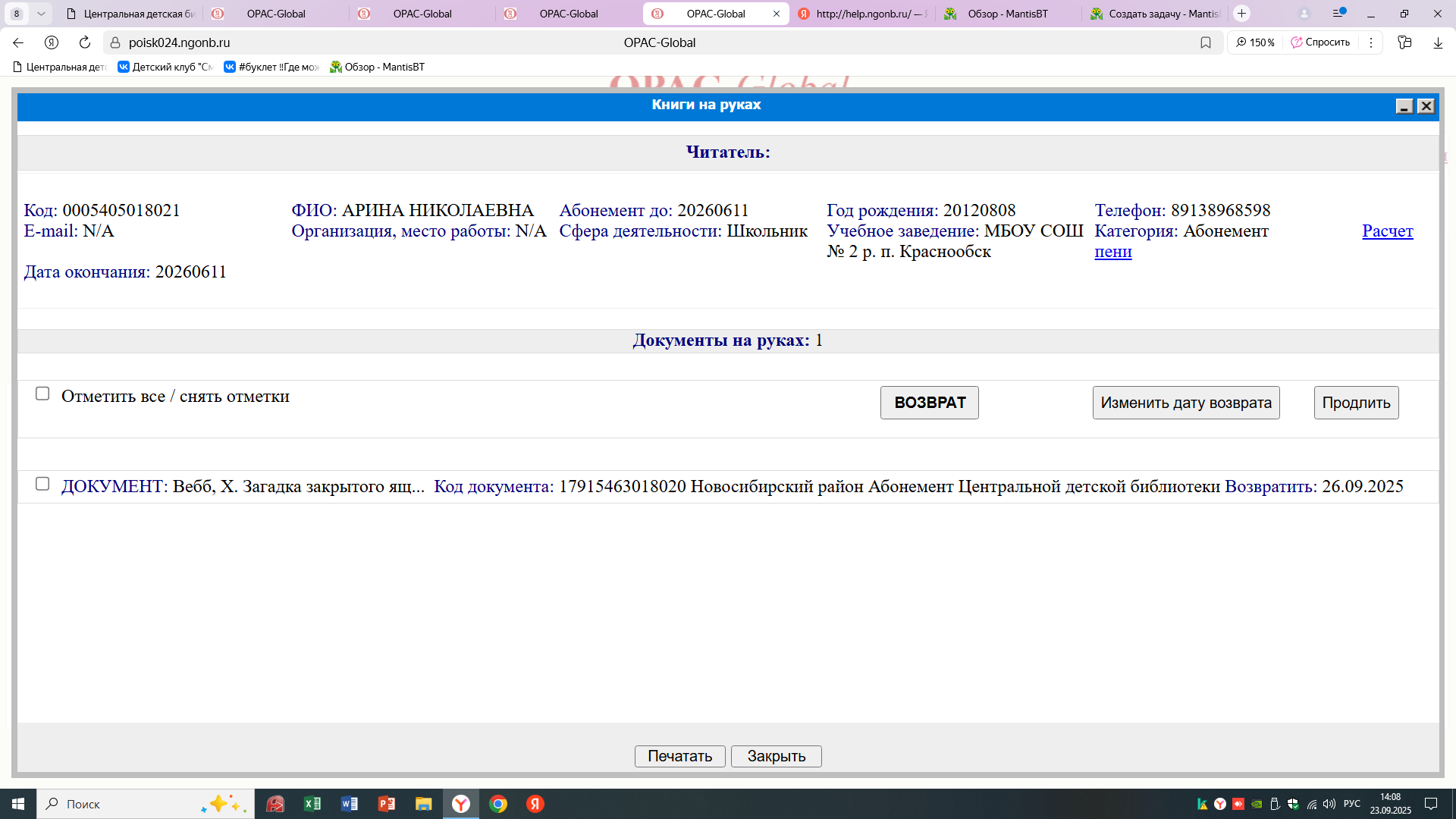Open Google Chrome from the taskbar
This screenshot has width=1456, height=819.
(498, 804)
